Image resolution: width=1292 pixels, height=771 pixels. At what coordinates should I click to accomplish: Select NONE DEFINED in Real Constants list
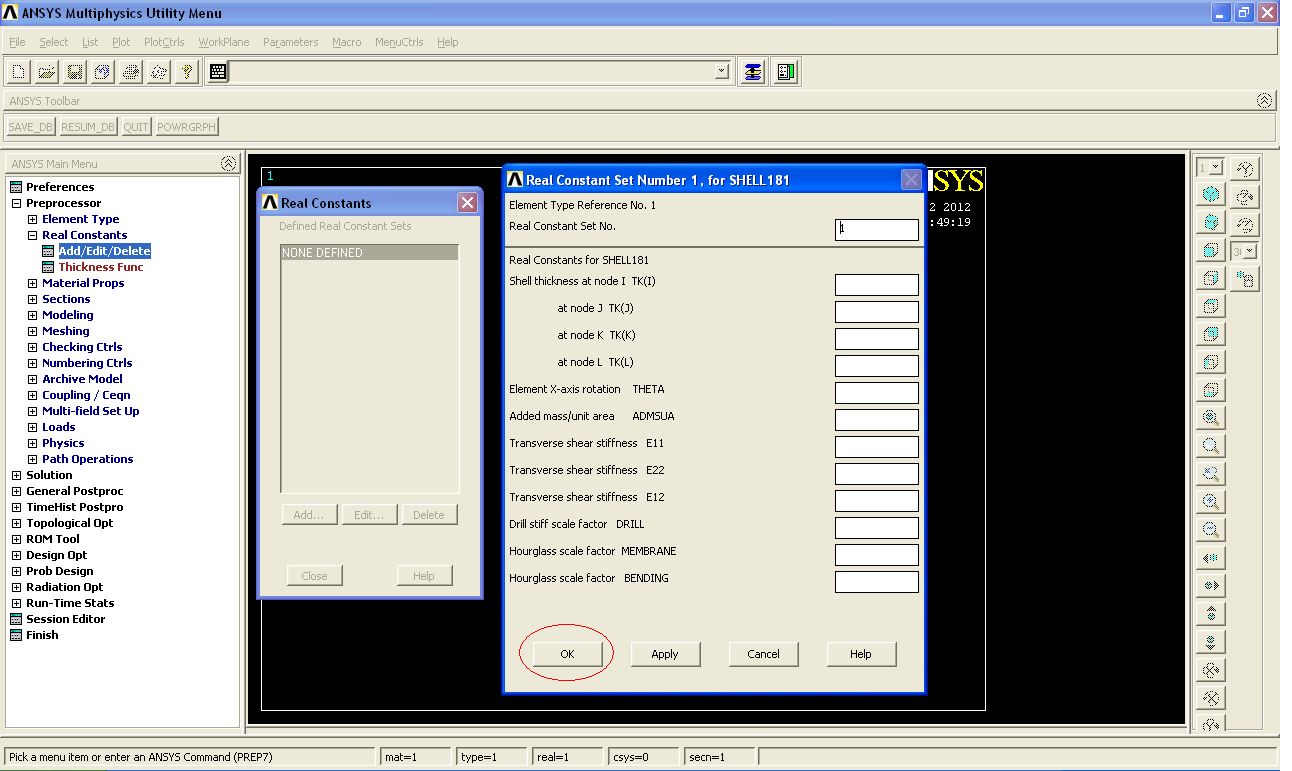pos(369,253)
